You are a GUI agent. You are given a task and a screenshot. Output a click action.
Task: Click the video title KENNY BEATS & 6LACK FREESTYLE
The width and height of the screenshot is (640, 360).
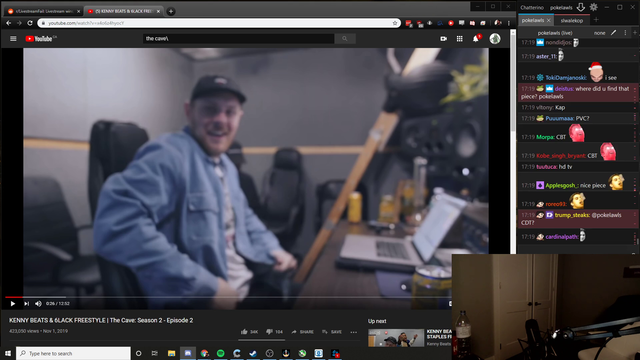pos(101,320)
